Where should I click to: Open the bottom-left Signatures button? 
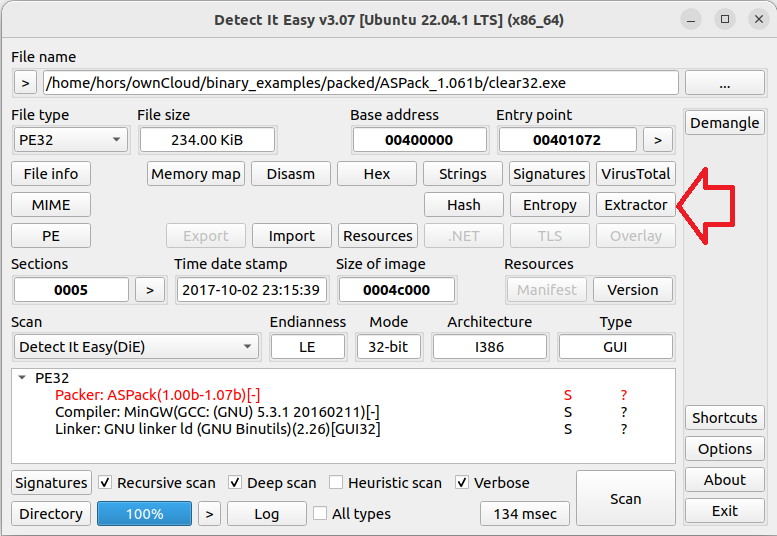52,483
